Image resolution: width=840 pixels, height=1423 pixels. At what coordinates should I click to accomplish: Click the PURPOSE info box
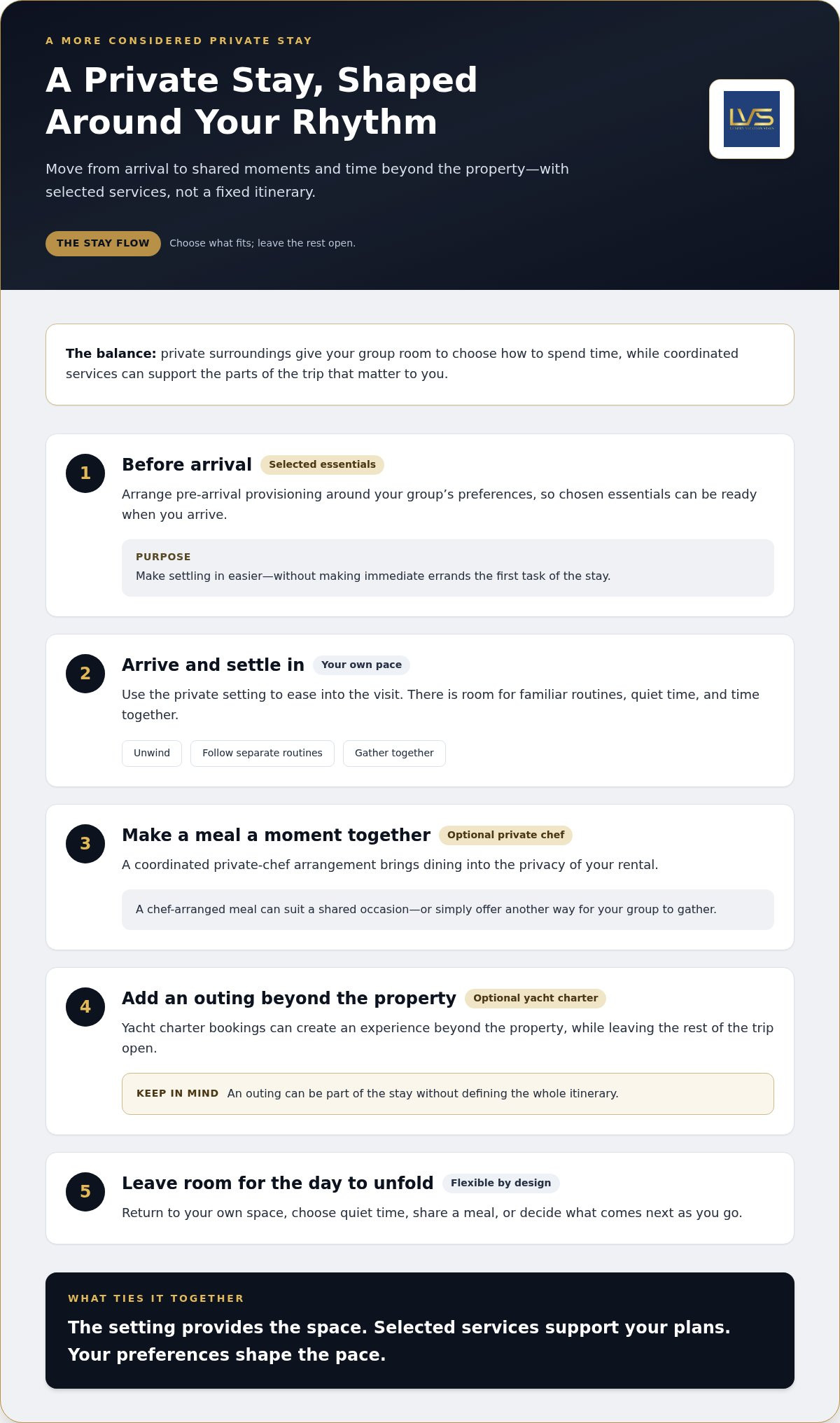pyautogui.click(x=448, y=568)
